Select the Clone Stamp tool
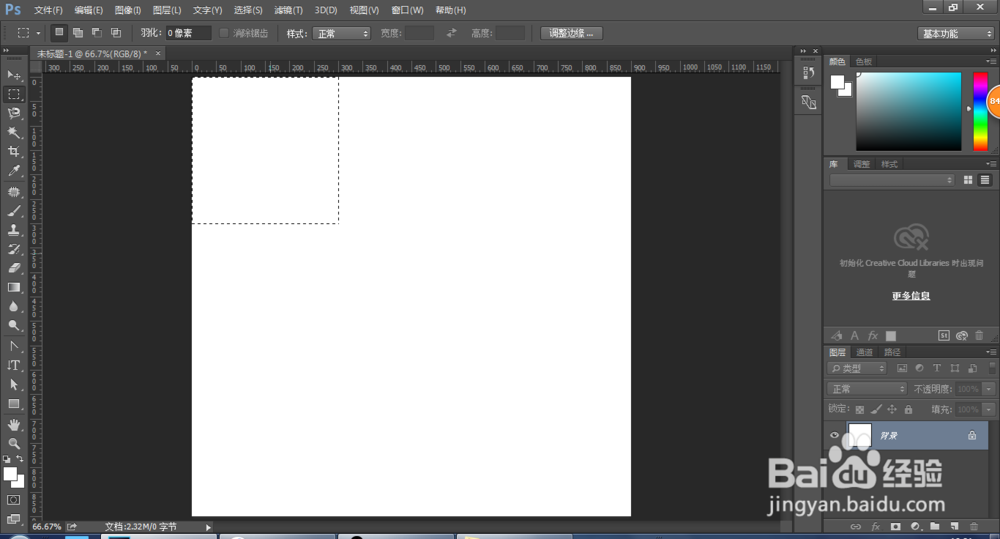The width and height of the screenshot is (1000, 539). [14, 230]
